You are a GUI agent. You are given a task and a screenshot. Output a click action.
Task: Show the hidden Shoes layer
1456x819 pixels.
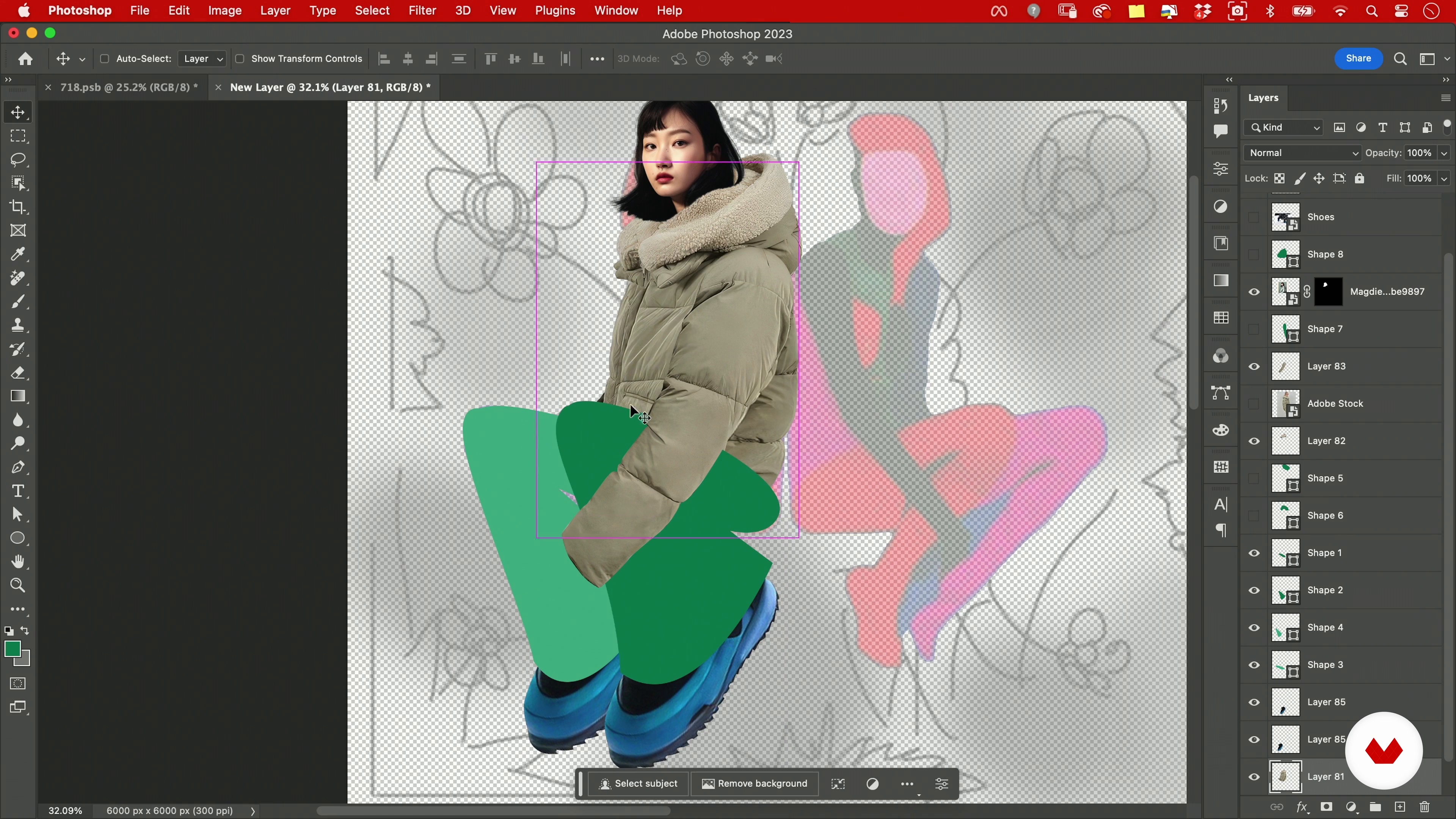tap(1254, 217)
